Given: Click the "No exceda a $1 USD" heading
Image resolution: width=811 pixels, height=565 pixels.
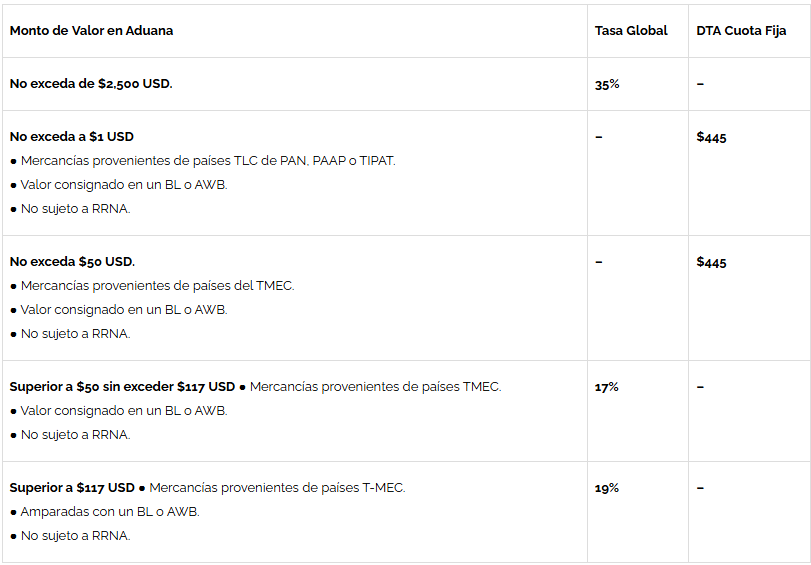Looking at the screenshot, I should 71,137.
